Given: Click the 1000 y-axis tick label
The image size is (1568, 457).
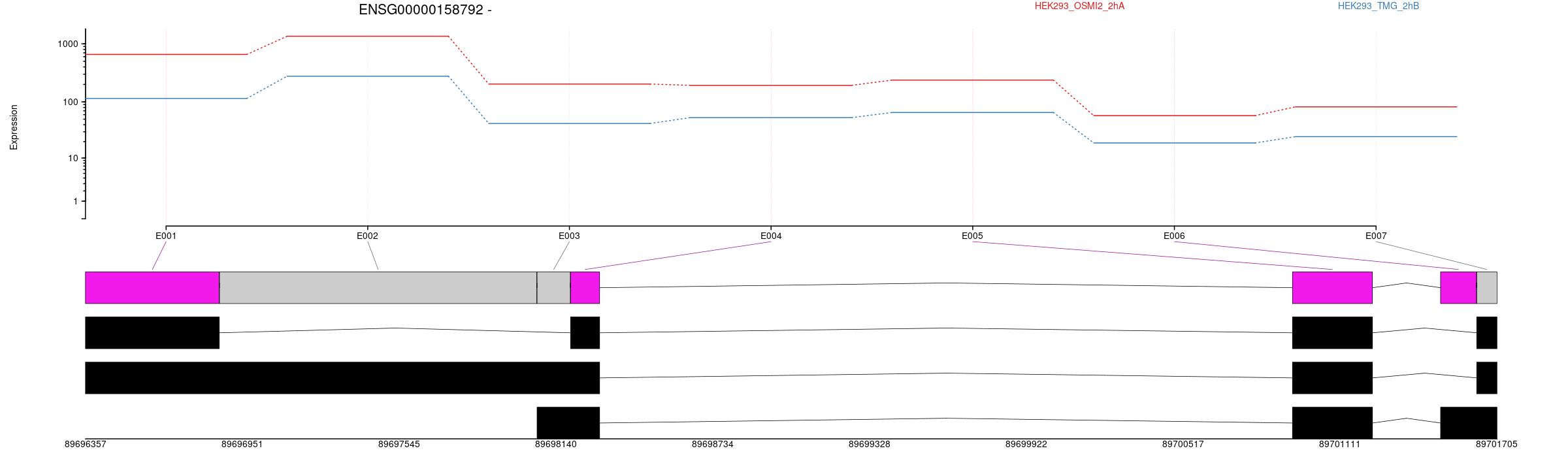Looking at the screenshot, I should click(67, 44).
